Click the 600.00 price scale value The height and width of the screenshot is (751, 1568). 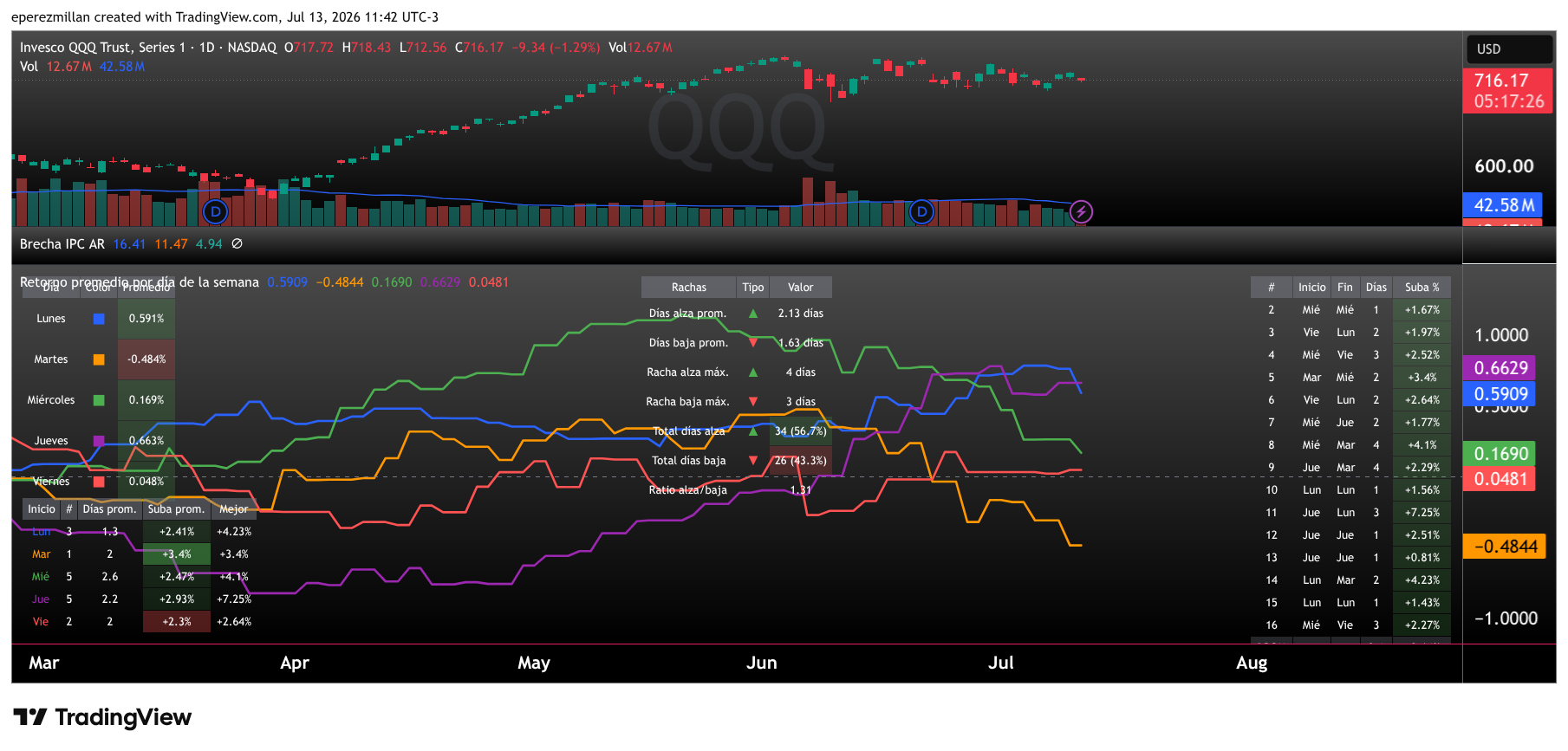click(1504, 166)
